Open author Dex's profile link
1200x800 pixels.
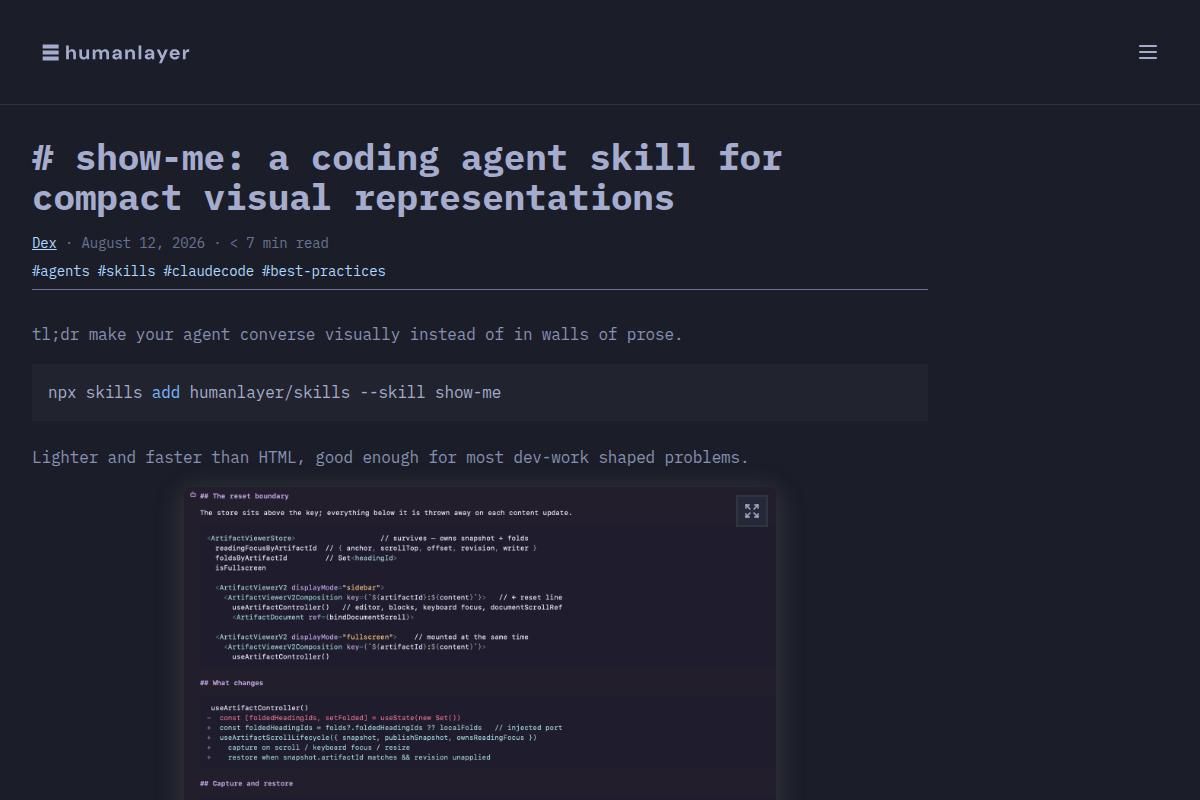coord(44,243)
